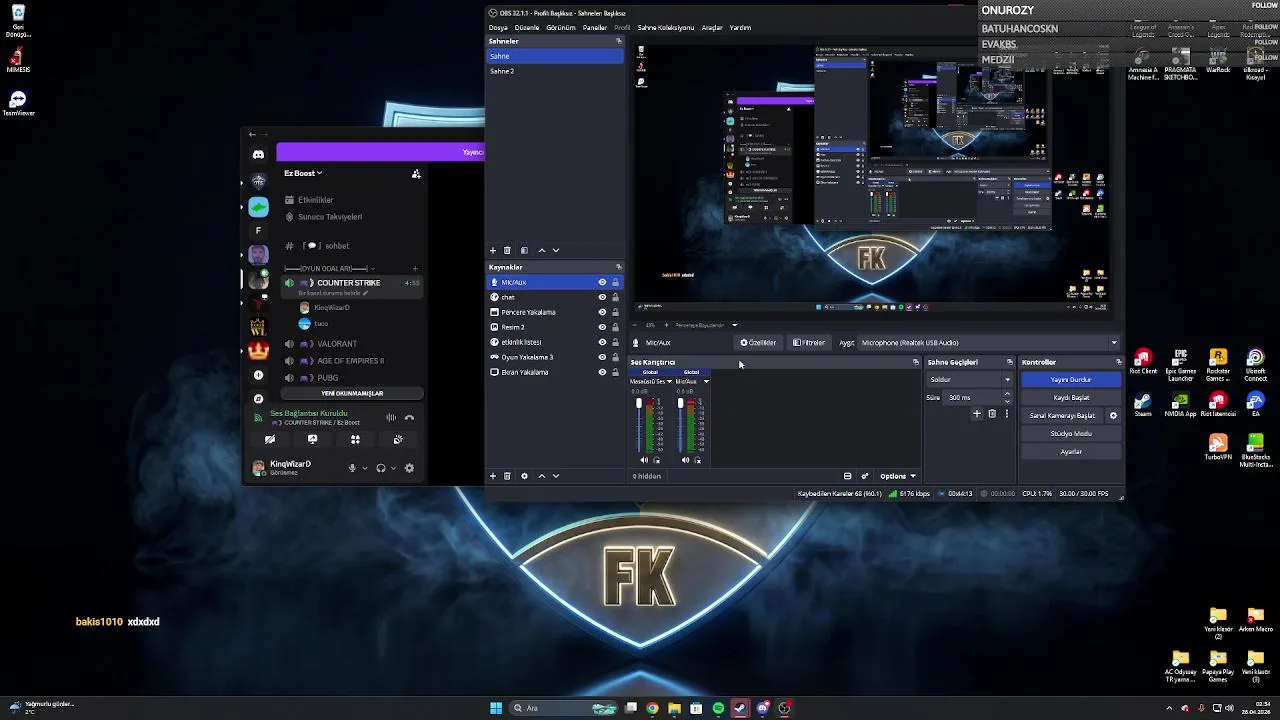Open the Soldur transition dropdown

coord(970,379)
